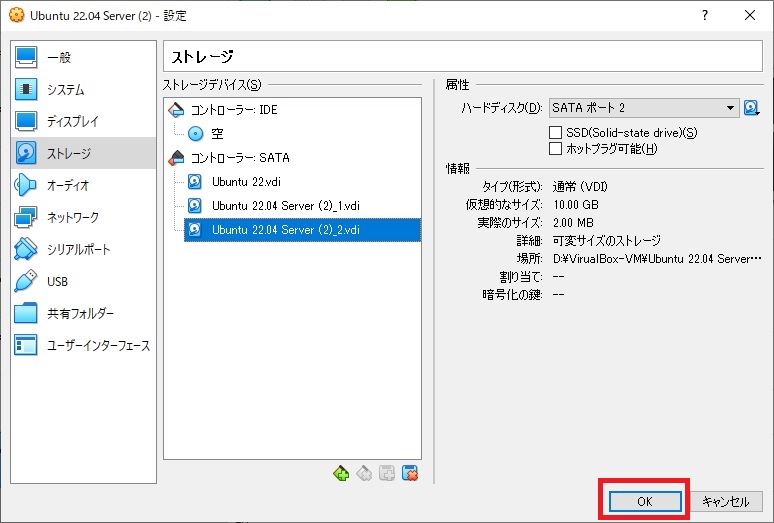774x523 pixels.
Task: Click the 10.00 GB virtual size value
Action: (576, 205)
